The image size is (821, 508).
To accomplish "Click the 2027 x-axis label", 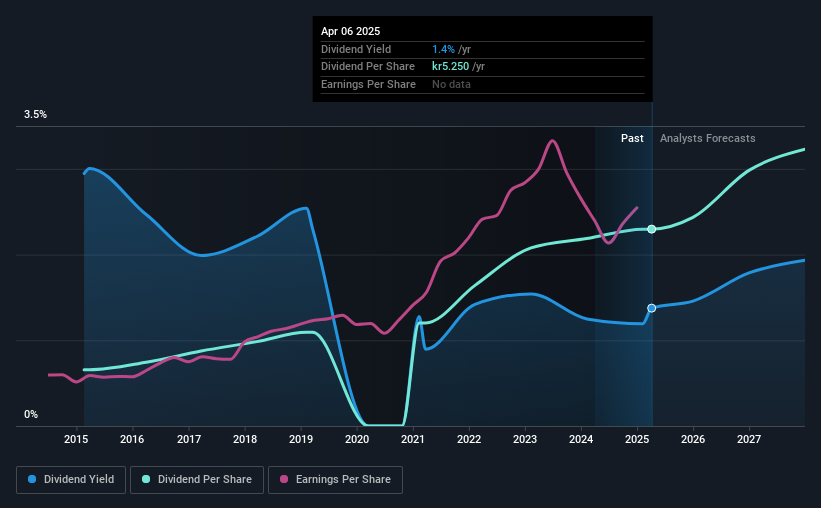I will tap(749, 439).
